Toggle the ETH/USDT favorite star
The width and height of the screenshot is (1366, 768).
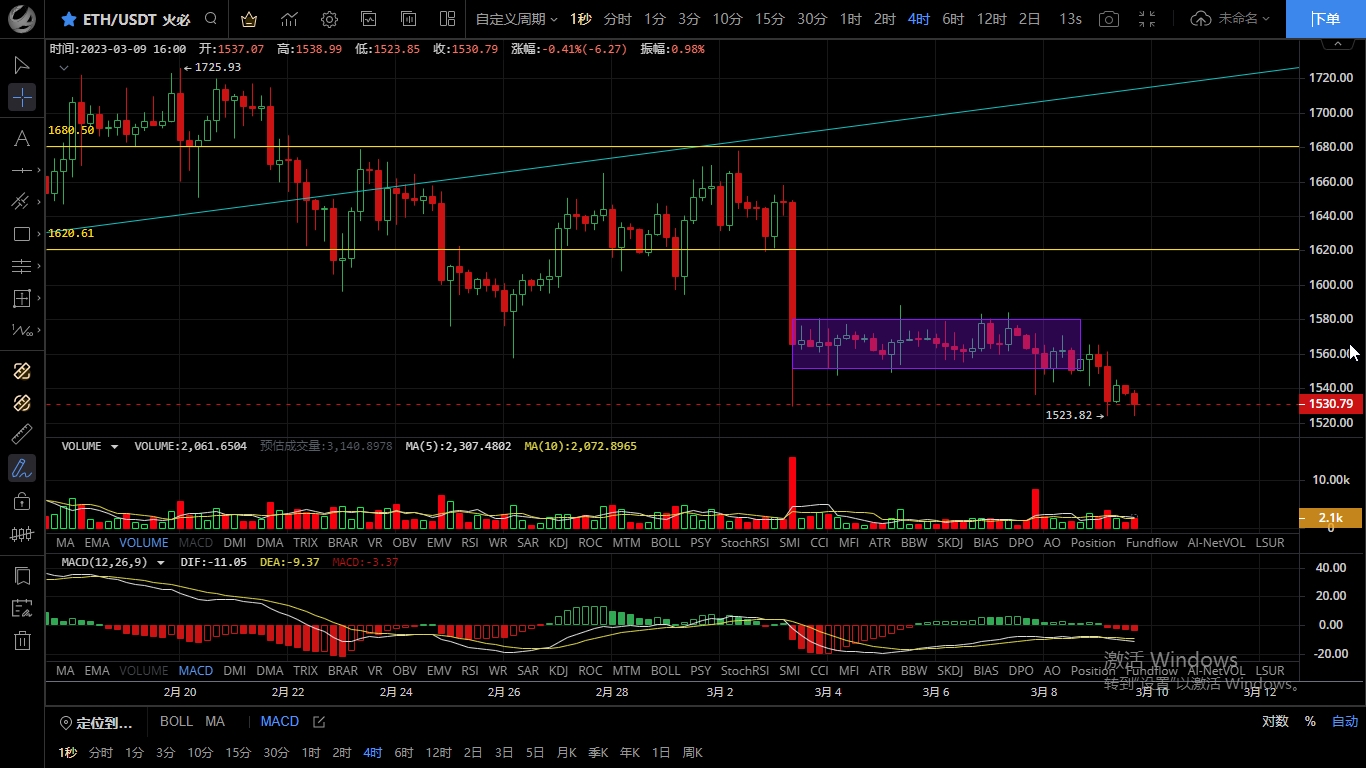tap(68, 19)
